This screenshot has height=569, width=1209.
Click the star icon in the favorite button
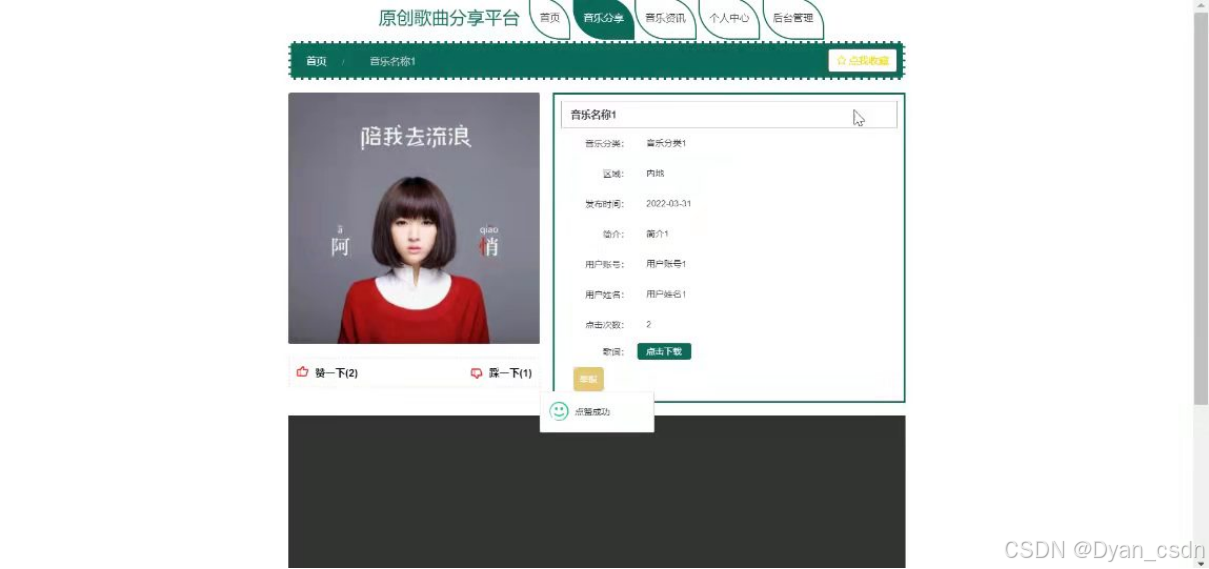tap(841, 61)
